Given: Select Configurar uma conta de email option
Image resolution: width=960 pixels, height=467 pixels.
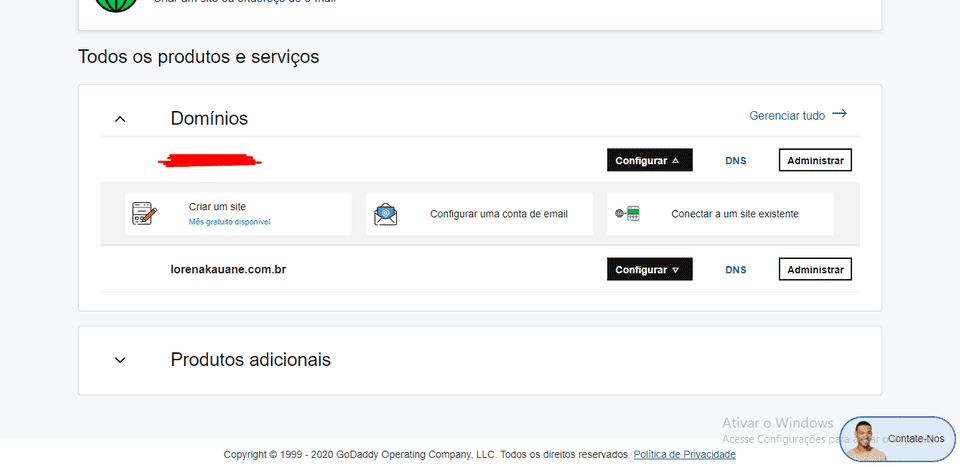Looking at the screenshot, I should (x=498, y=214).
